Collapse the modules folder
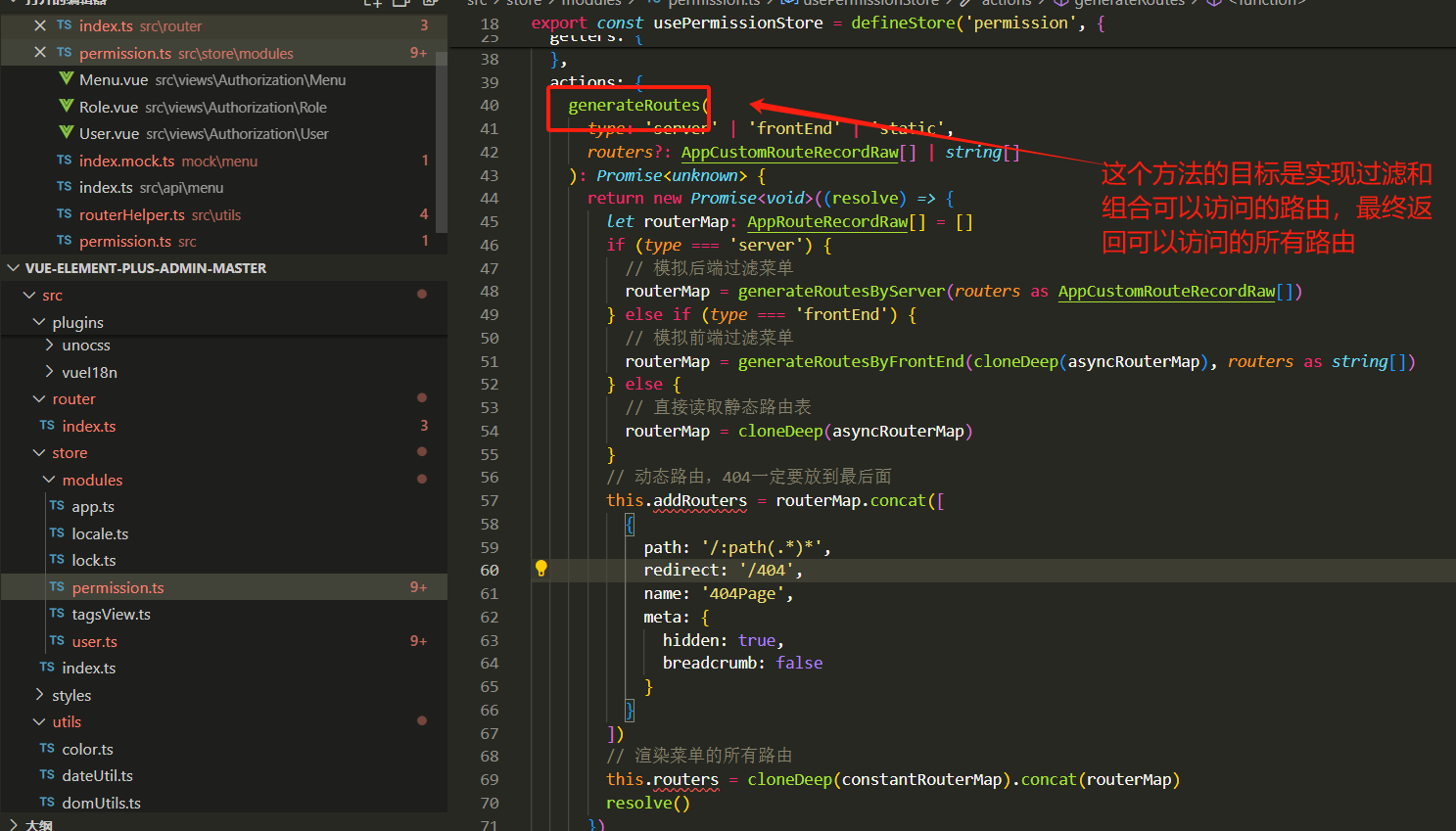1456x831 pixels. [49, 480]
